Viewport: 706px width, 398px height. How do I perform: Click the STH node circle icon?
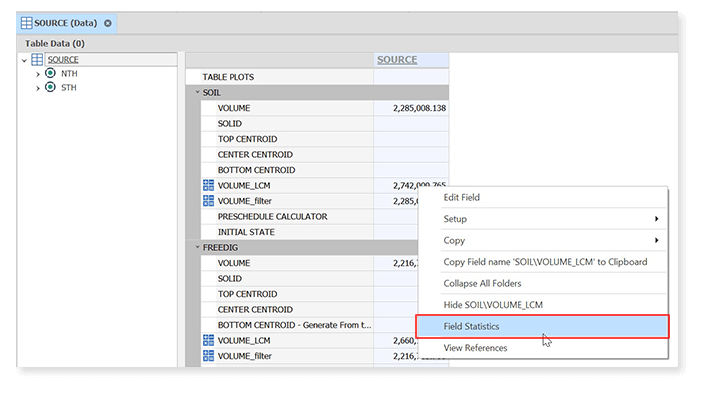pos(50,87)
